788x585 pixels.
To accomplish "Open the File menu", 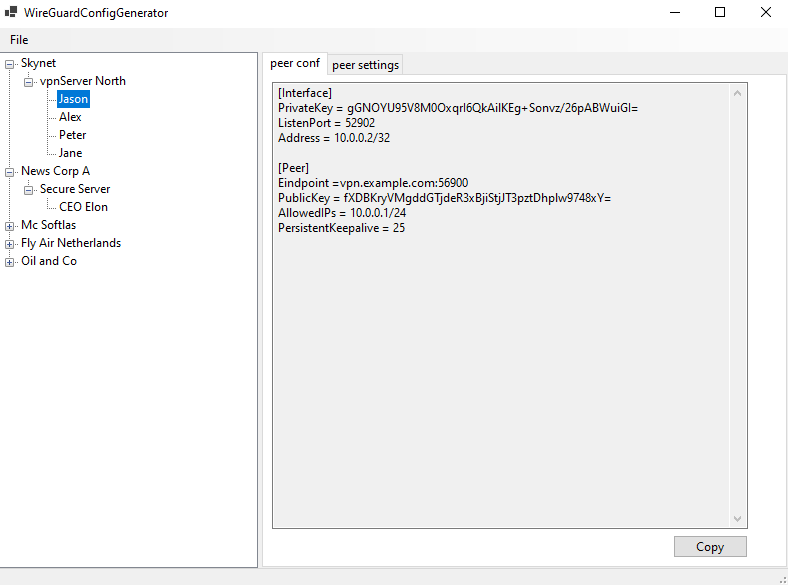I will click(19, 40).
